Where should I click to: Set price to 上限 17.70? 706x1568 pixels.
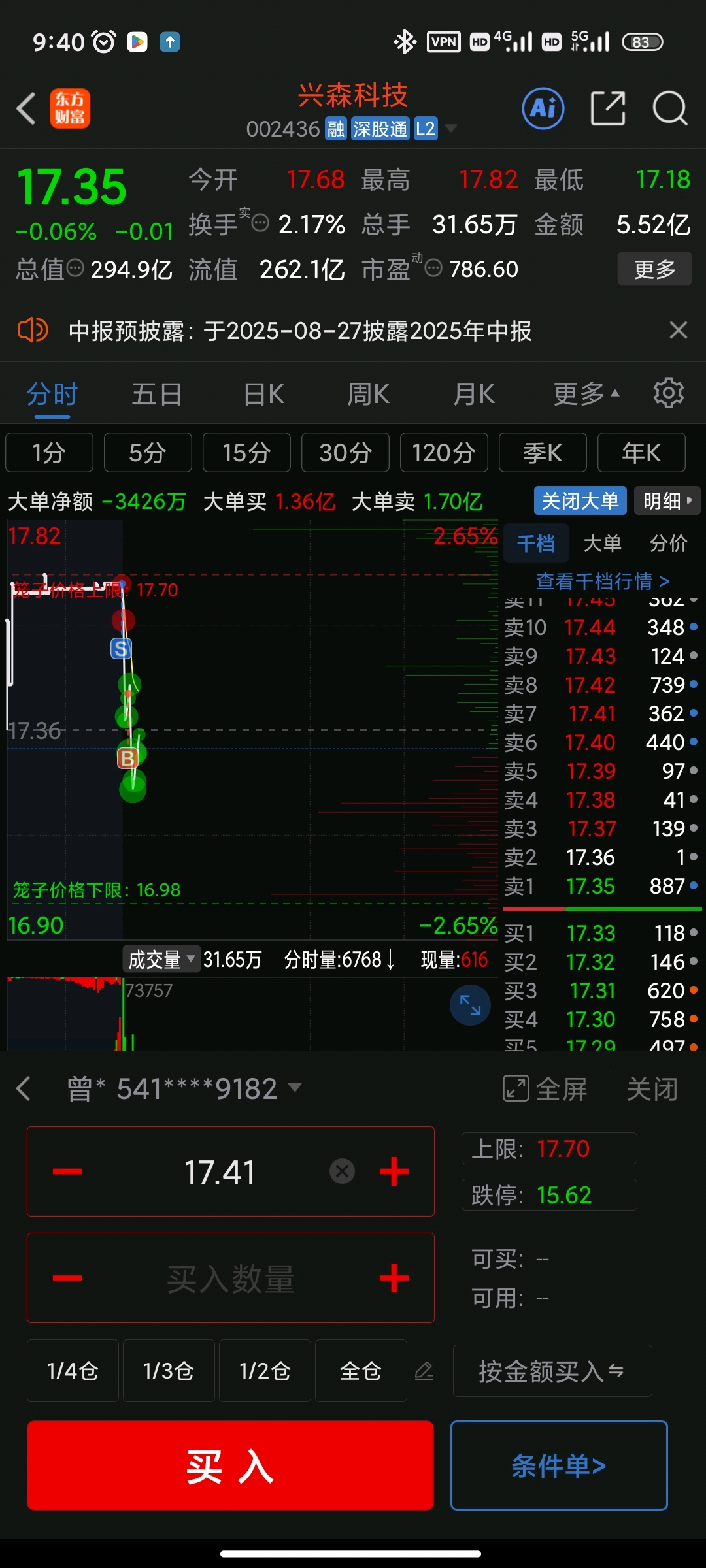[x=549, y=1148]
